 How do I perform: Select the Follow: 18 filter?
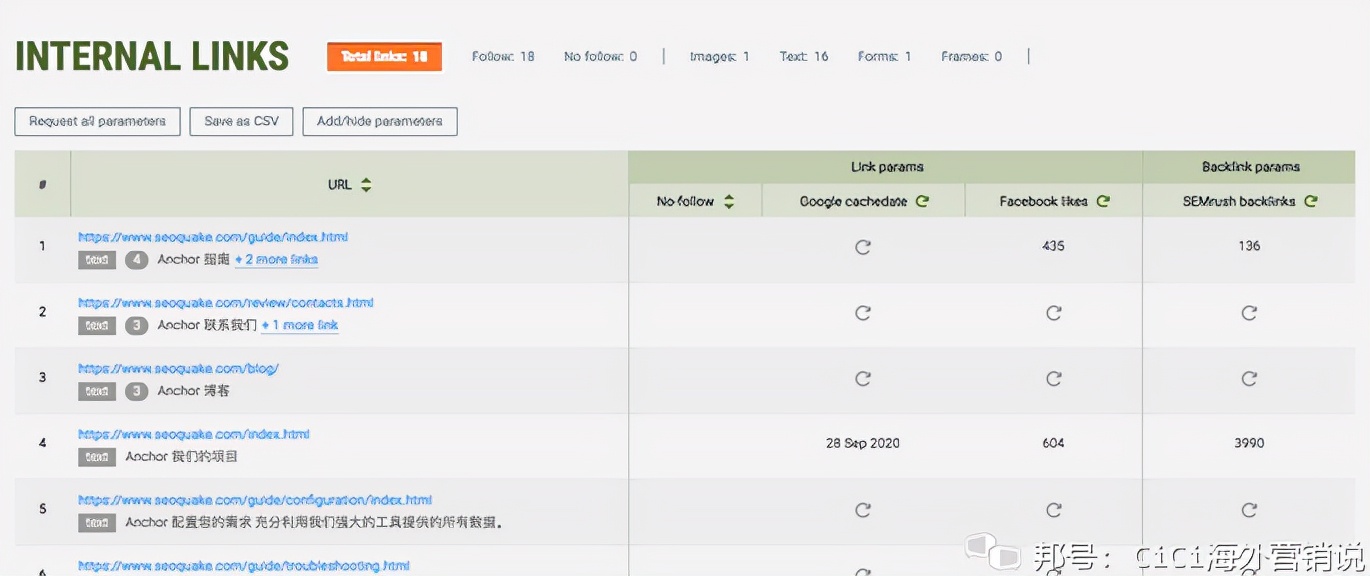(503, 57)
